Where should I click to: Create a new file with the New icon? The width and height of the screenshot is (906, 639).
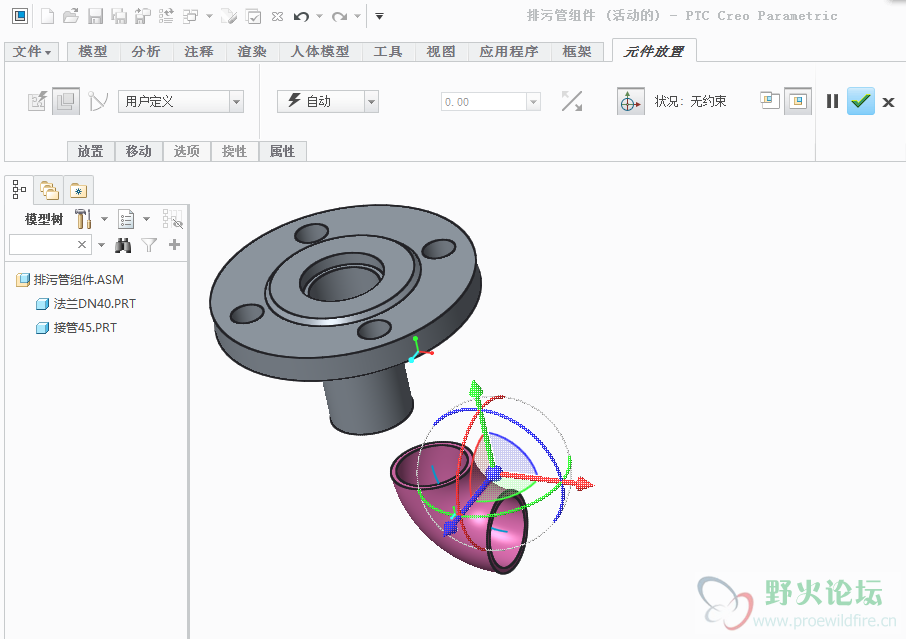(47, 16)
